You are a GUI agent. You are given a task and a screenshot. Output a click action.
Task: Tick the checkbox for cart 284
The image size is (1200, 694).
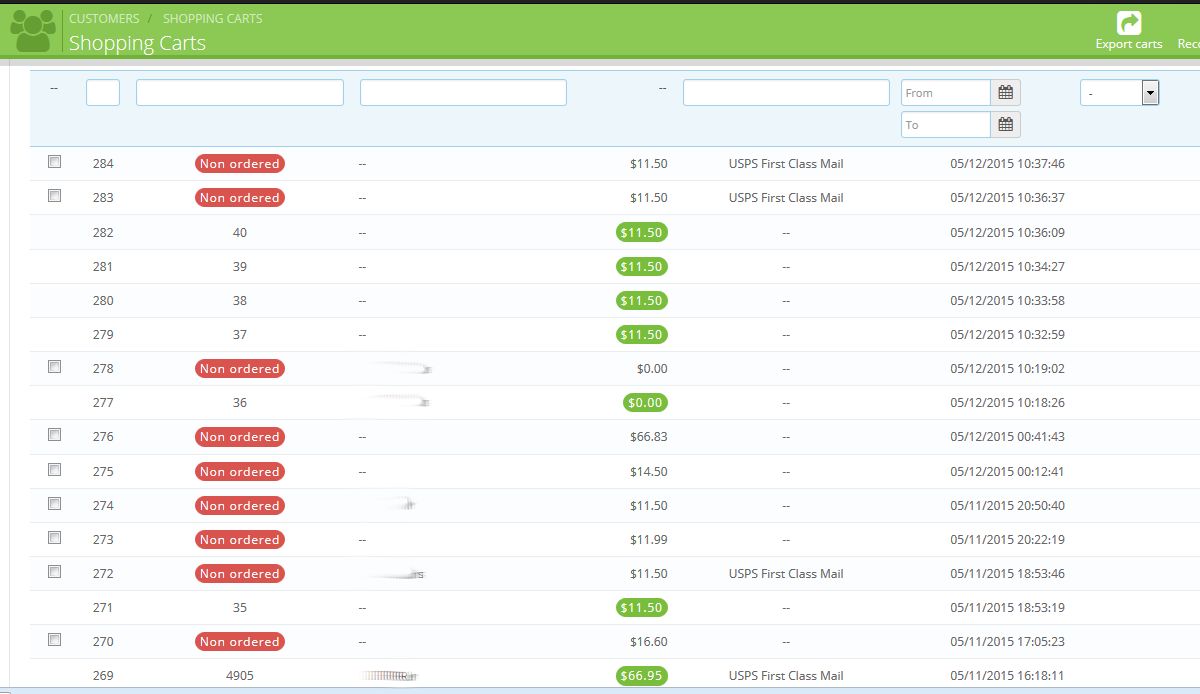(x=55, y=161)
